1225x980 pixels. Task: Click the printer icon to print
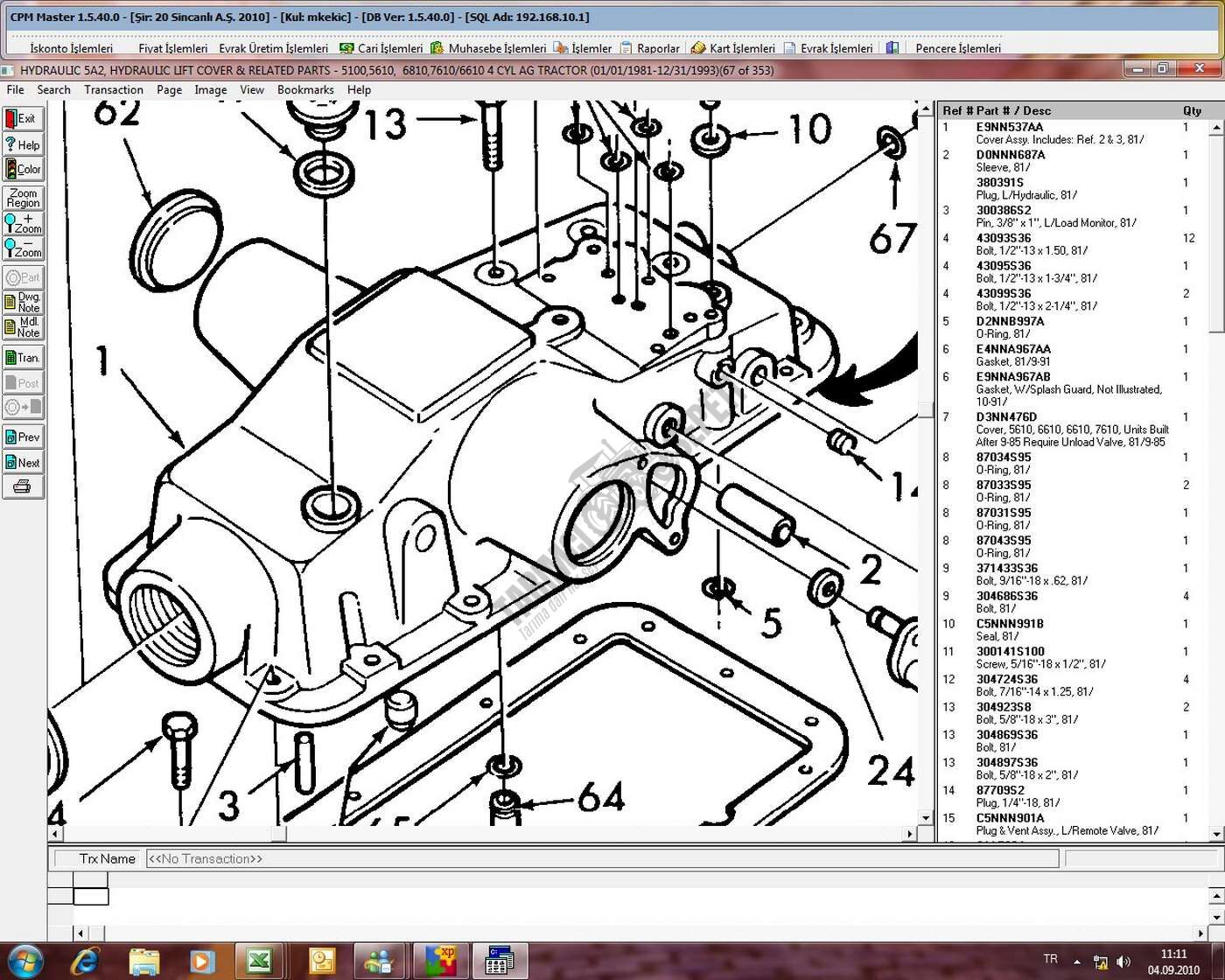(23, 487)
